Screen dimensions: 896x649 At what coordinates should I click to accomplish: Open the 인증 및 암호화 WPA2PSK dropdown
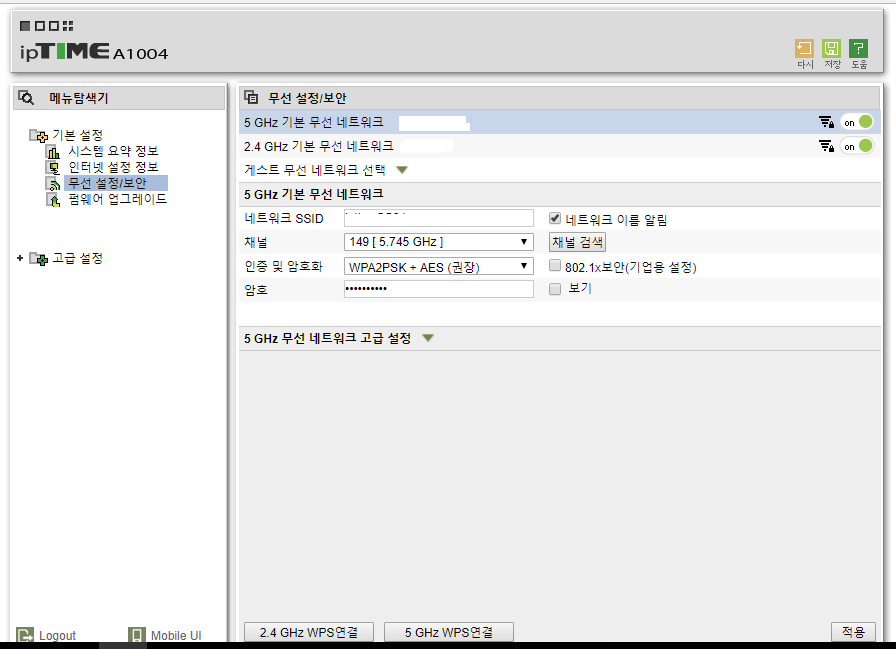438,266
